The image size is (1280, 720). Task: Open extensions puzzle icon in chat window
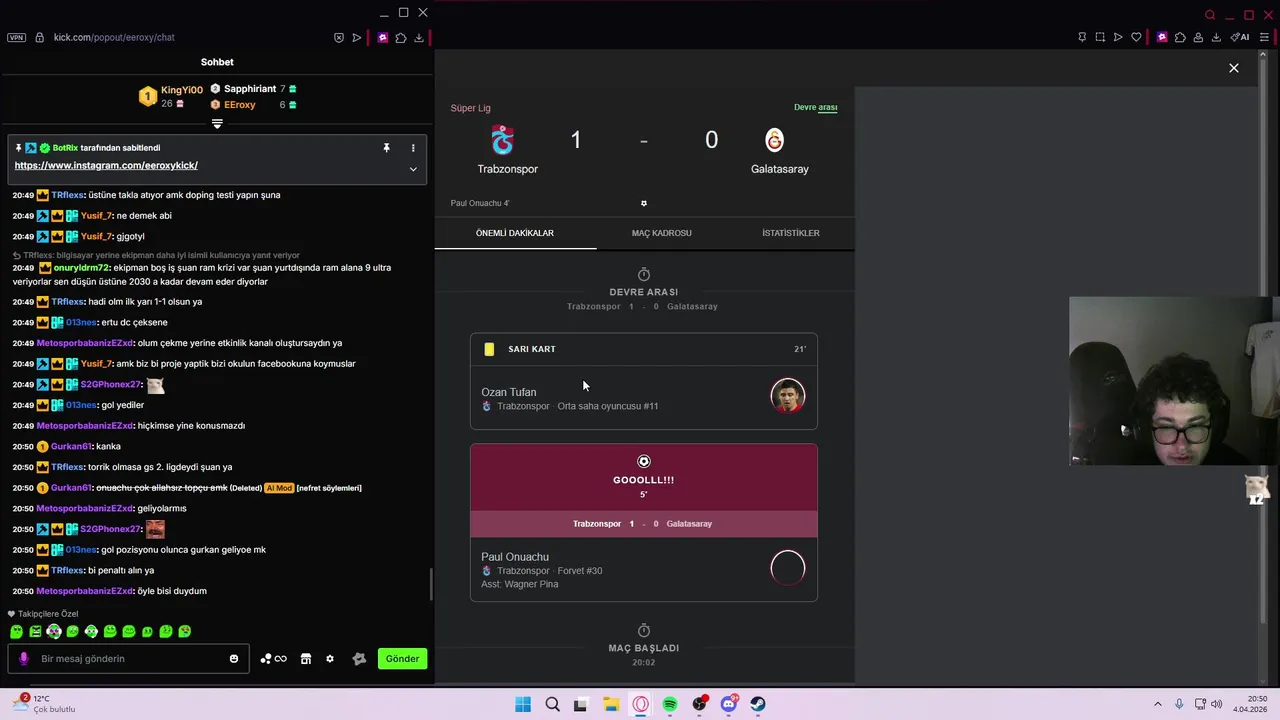coord(401,38)
